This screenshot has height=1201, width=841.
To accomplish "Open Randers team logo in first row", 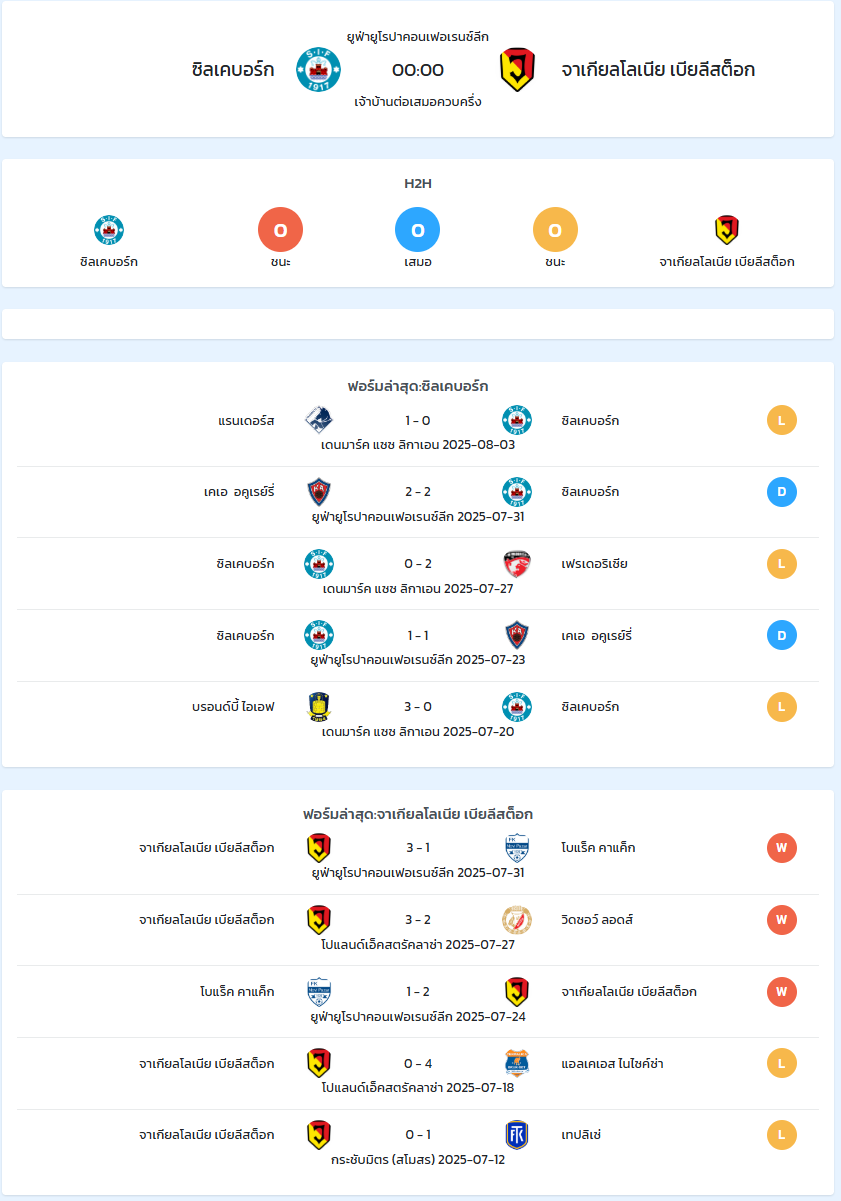I will [x=319, y=420].
